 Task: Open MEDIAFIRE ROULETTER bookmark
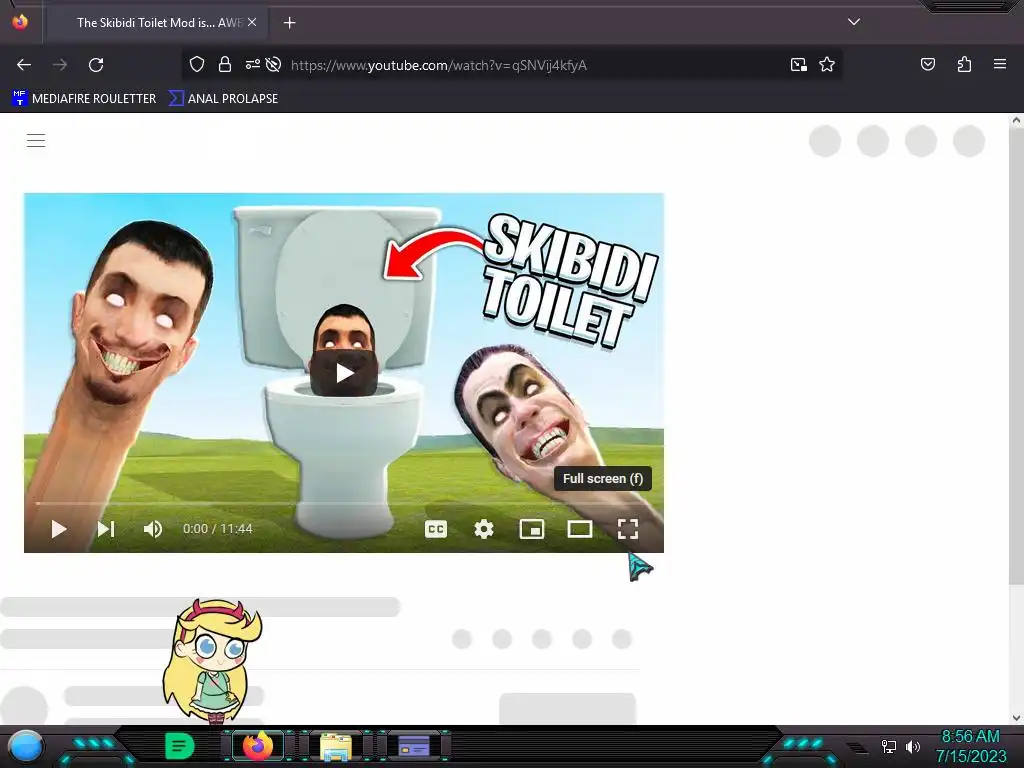84,99
